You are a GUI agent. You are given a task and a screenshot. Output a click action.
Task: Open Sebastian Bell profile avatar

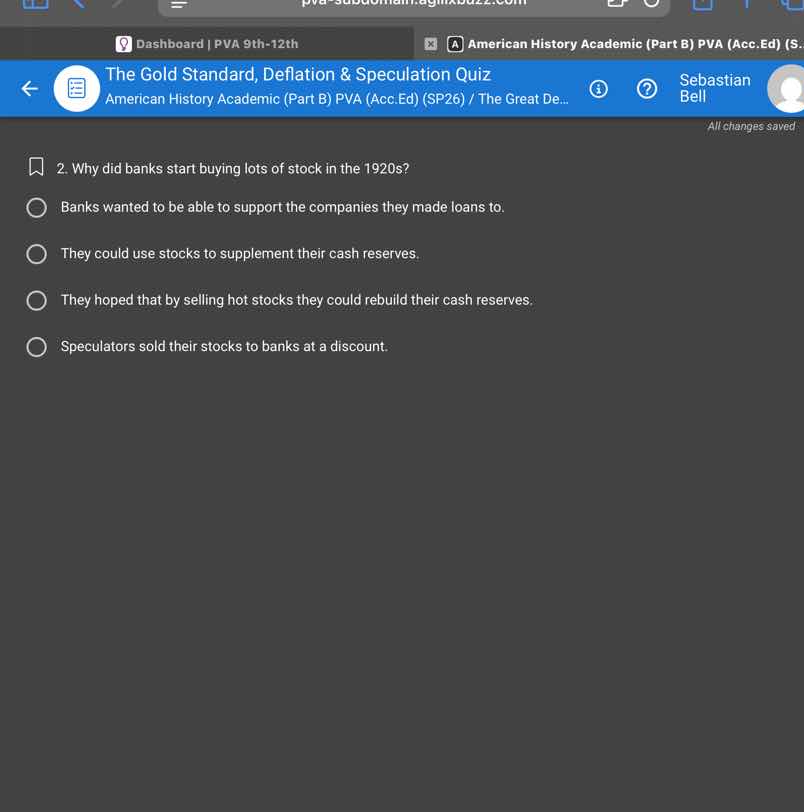[787, 89]
